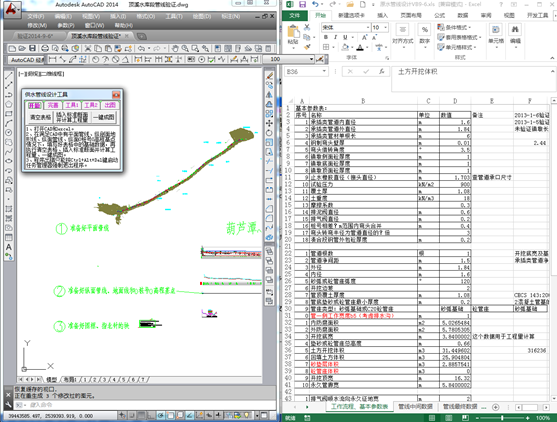
Task: Open the Excel green File tab
Action: [x=294, y=15]
